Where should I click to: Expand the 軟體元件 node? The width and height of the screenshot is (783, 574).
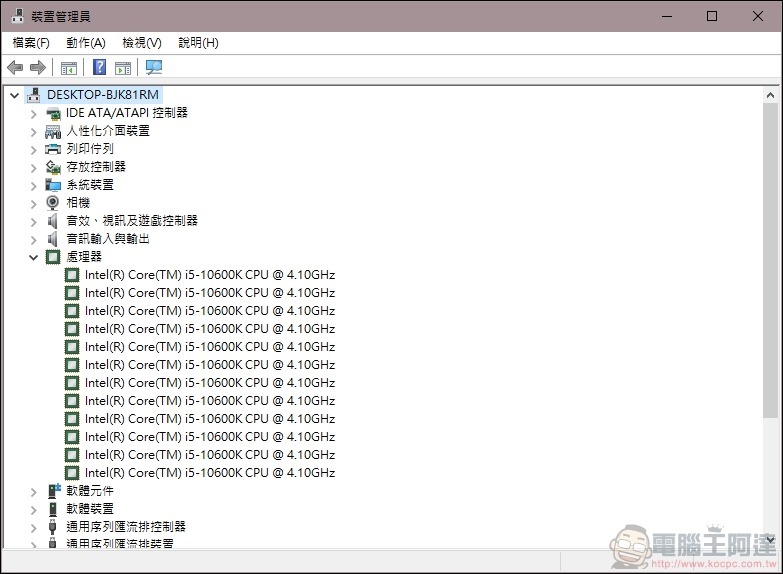pos(33,492)
